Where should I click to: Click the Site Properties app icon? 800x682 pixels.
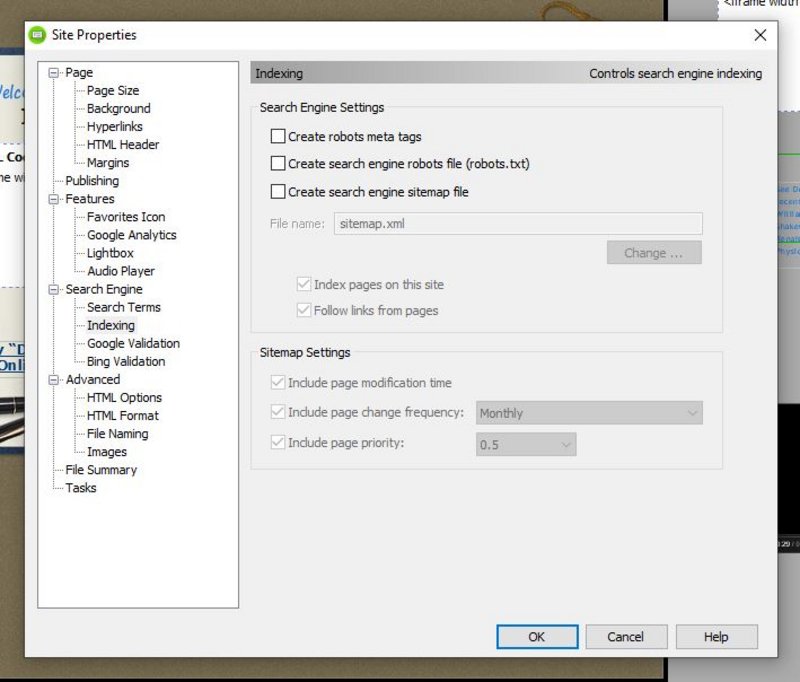pos(37,35)
